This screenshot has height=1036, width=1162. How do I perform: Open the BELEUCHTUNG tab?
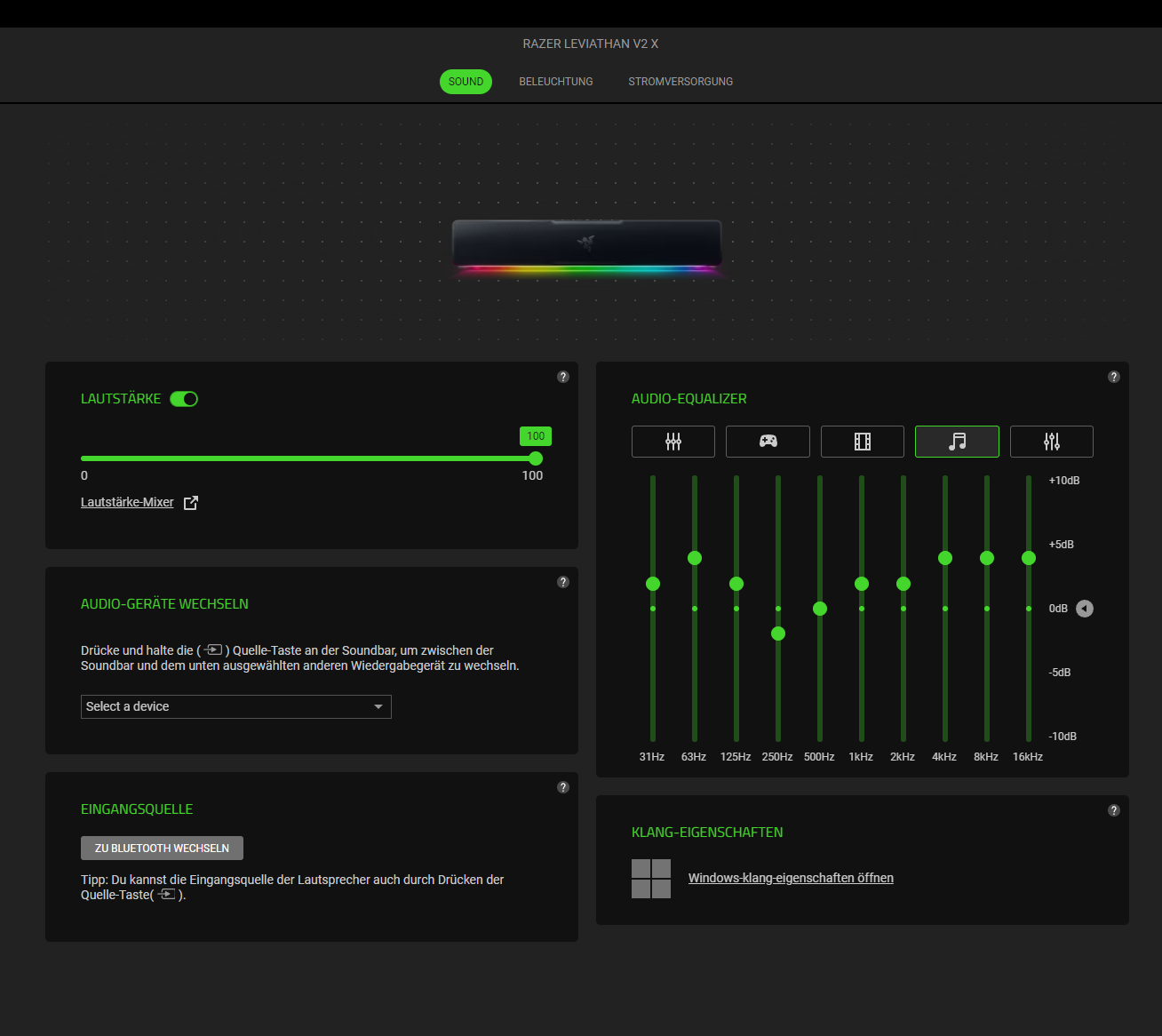tap(556, 82)
